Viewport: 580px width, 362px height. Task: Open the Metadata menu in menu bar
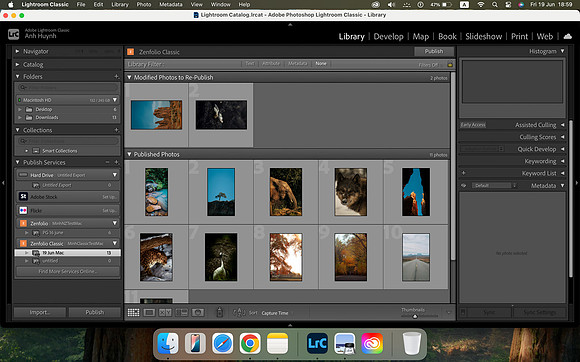click(171, 5)
